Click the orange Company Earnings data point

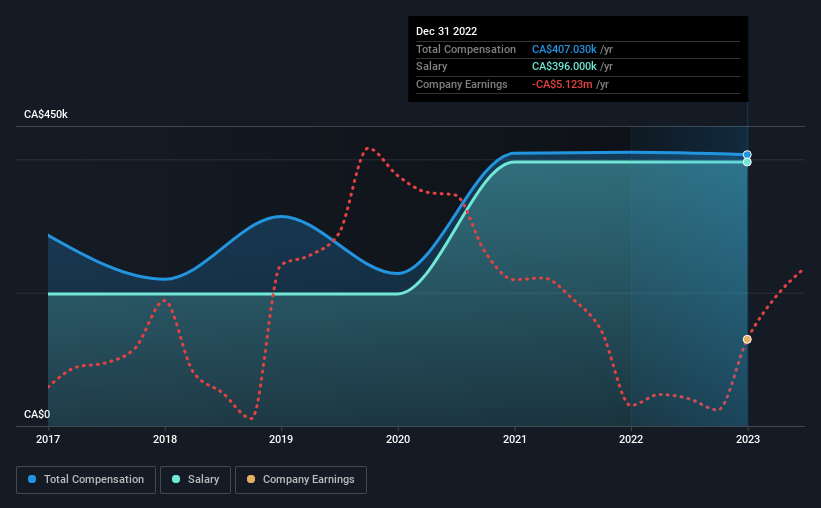[747, 339]
